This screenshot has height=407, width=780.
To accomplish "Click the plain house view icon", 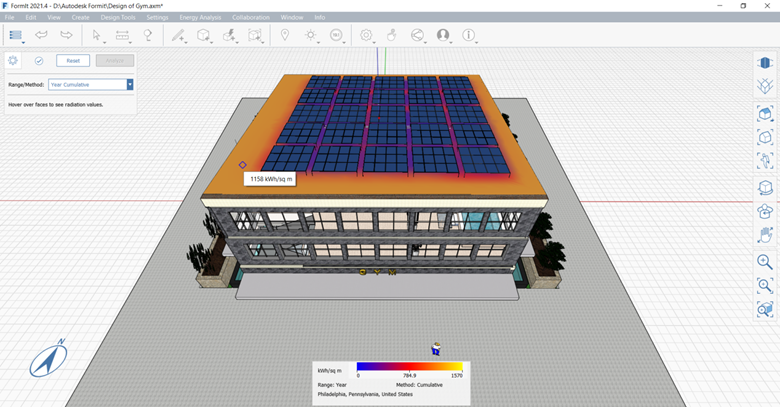I will pos(765,137).
